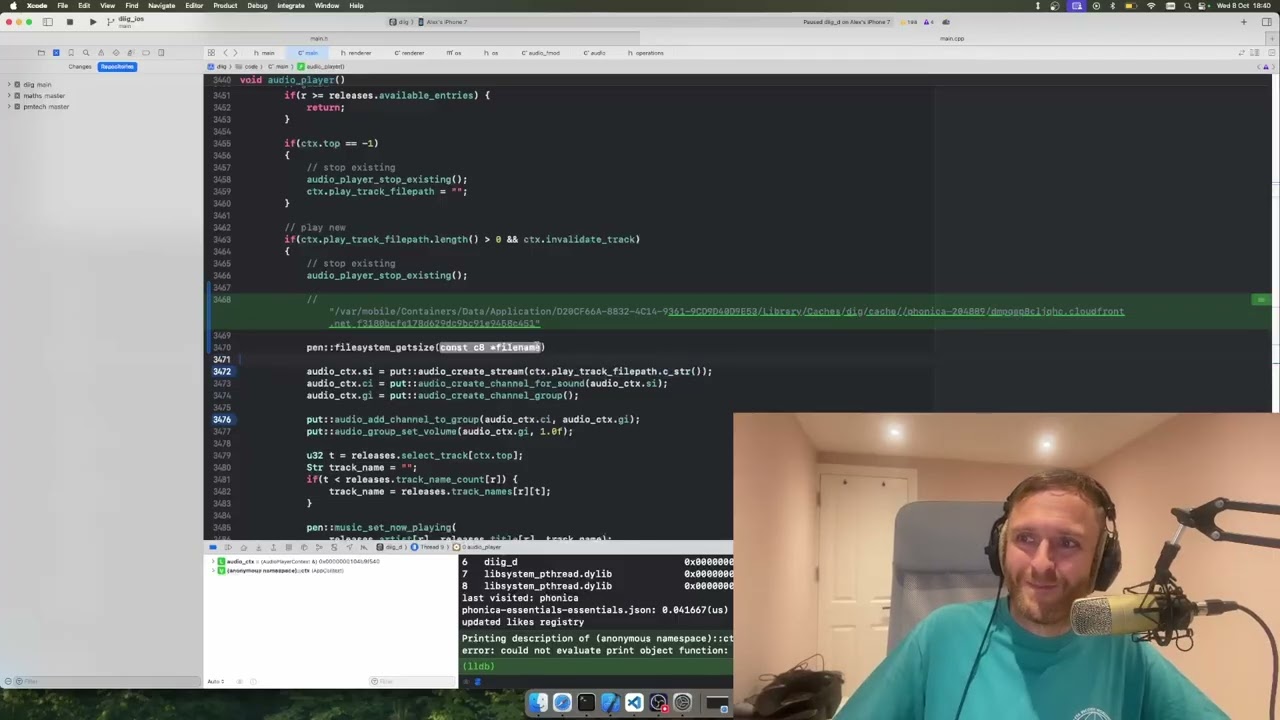Screen dimensions: 1280x720
Task: Open the Xcode Product menu
Action: click(x=225, y=6)
